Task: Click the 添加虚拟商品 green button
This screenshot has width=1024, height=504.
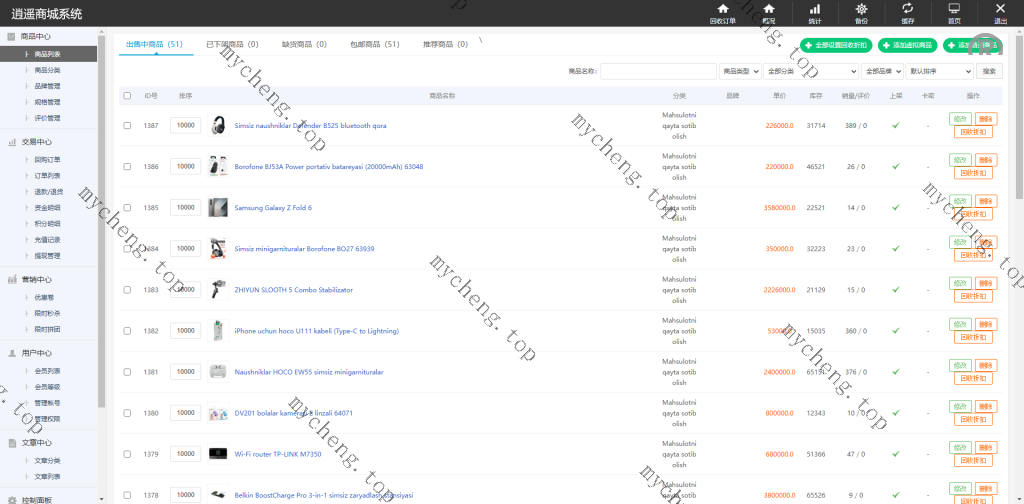Action: 907,45
